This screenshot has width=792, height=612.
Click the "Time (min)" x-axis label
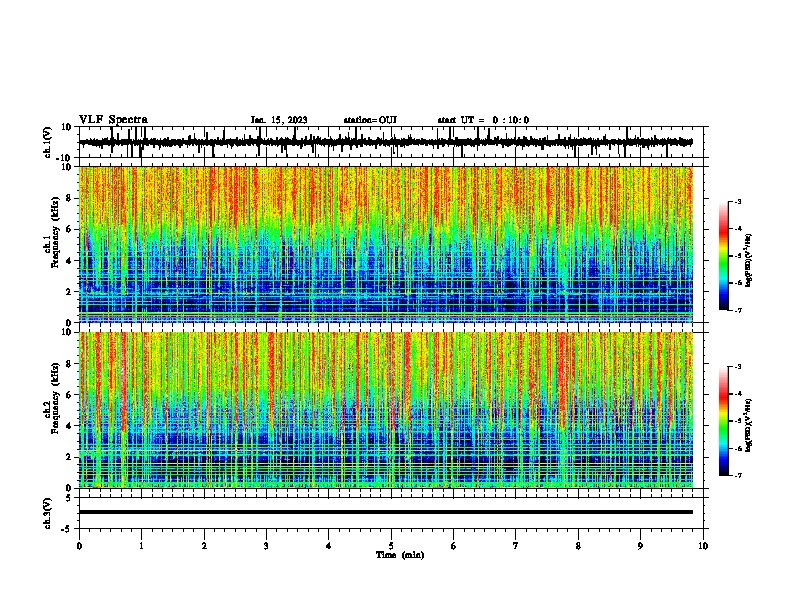click(400, 555)
